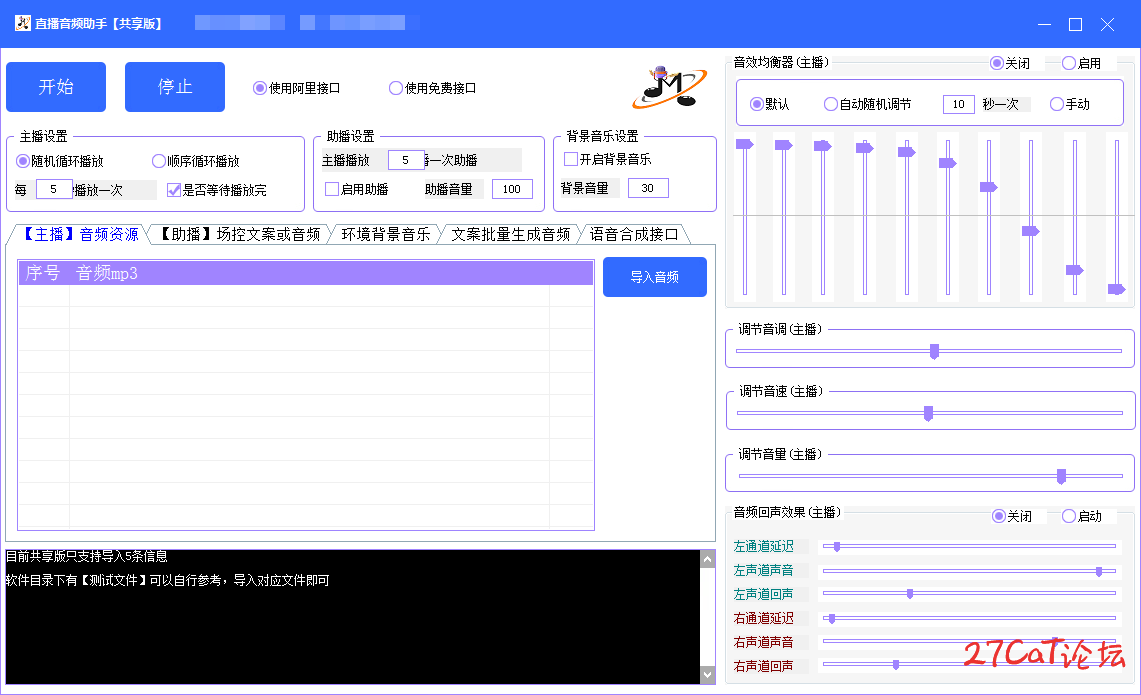Click the 序号 column header
This screenshot has width=1141, height=695.
pyautogui.click(x=43, y=273)
